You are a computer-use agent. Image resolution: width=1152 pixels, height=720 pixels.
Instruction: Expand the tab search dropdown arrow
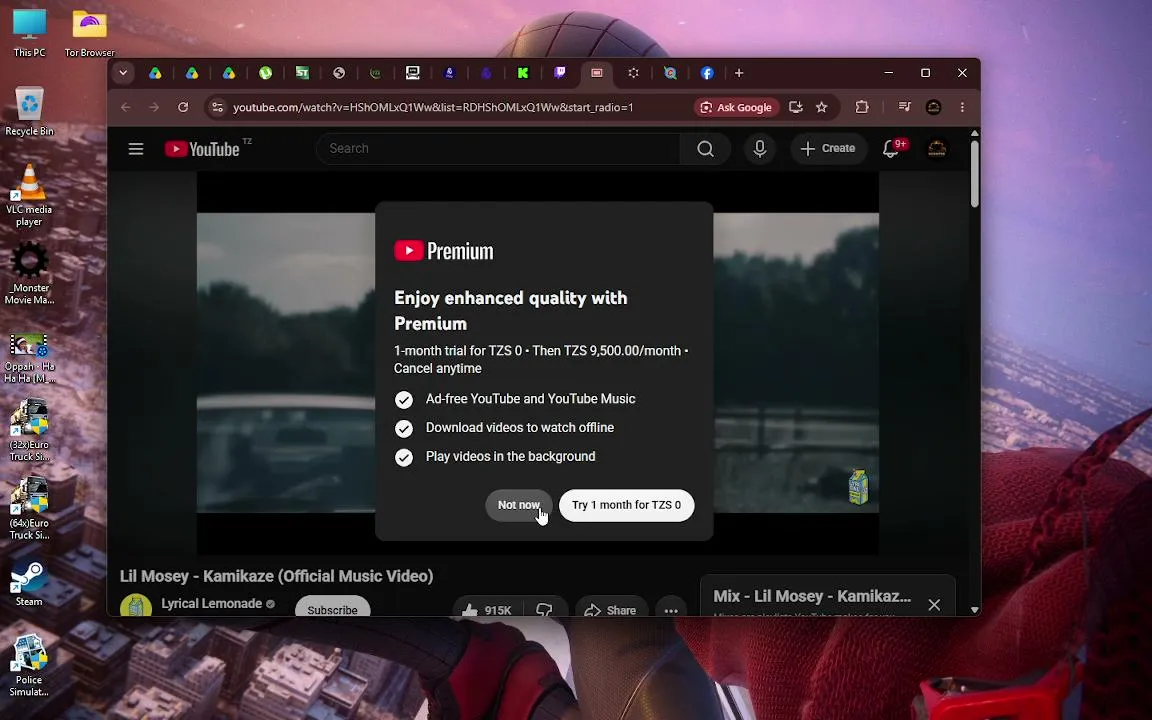pyautogui.click(x=123, y=73)
